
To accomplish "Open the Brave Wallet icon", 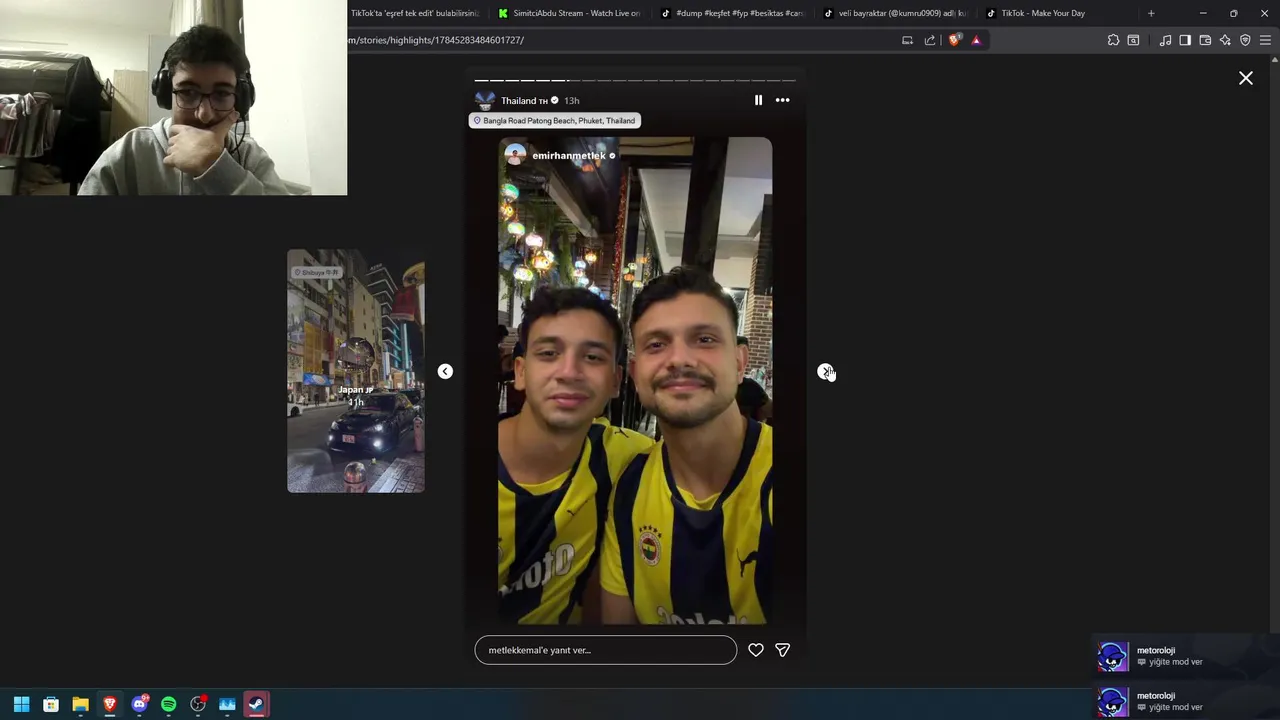I will 1205,40.
